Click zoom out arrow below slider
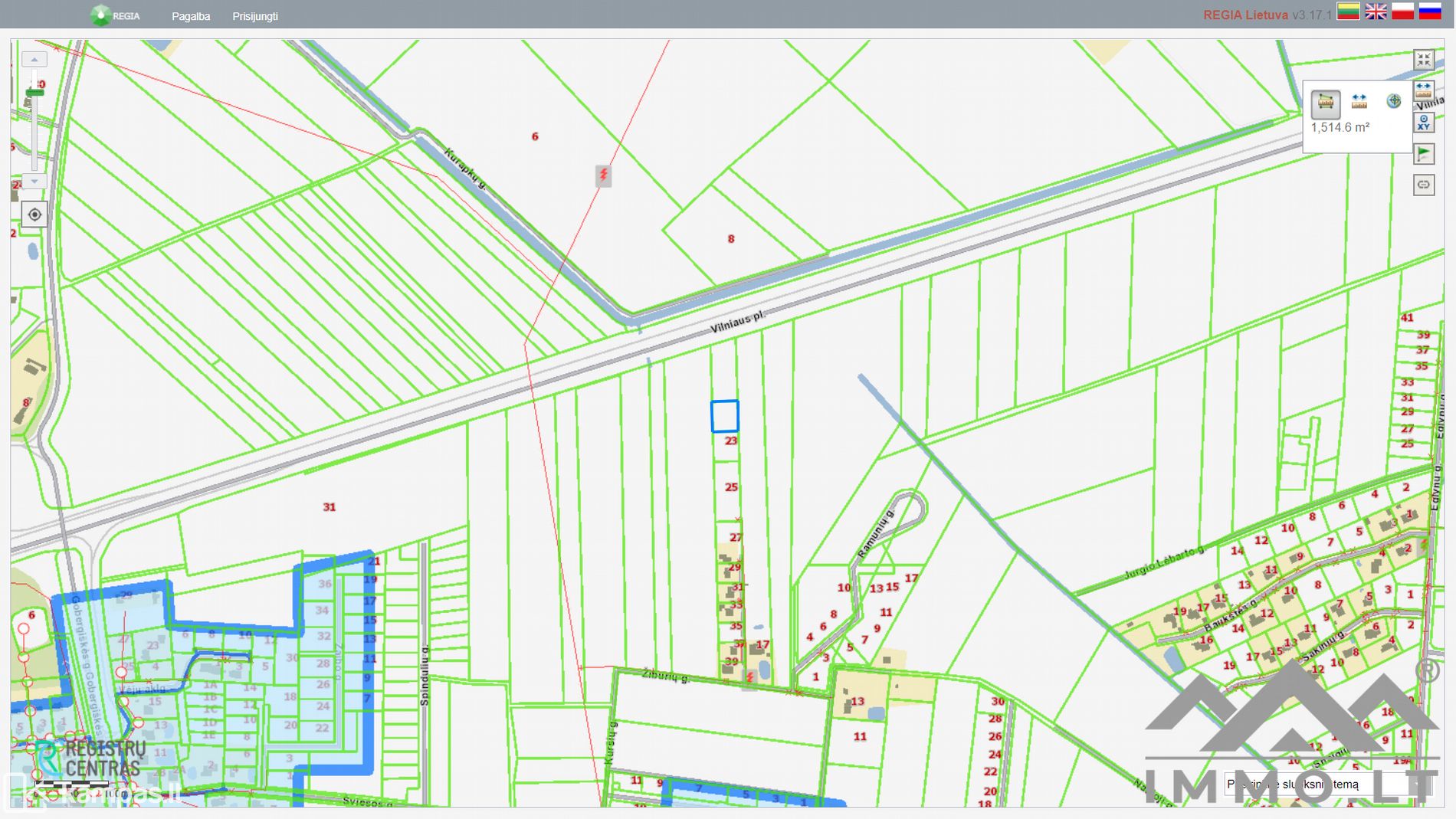The image size is (1456, 819). click(34, 182)
